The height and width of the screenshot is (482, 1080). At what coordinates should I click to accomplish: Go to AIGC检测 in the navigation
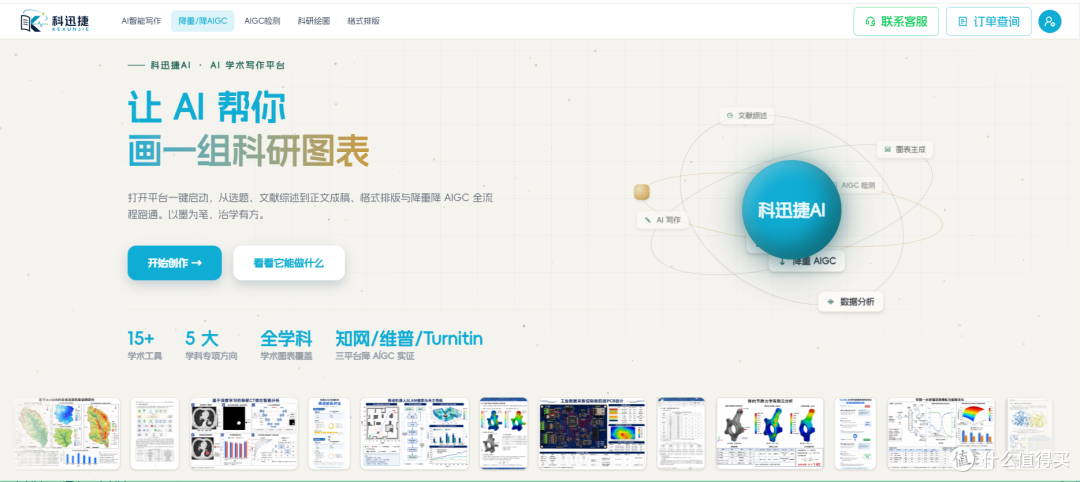(x=262, y=21)
